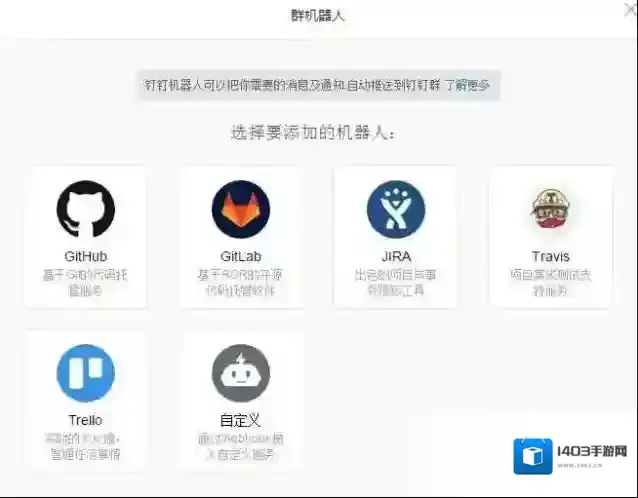Click the description under GitLab
This screenshot has width=638, height=498.
point(240,282)
